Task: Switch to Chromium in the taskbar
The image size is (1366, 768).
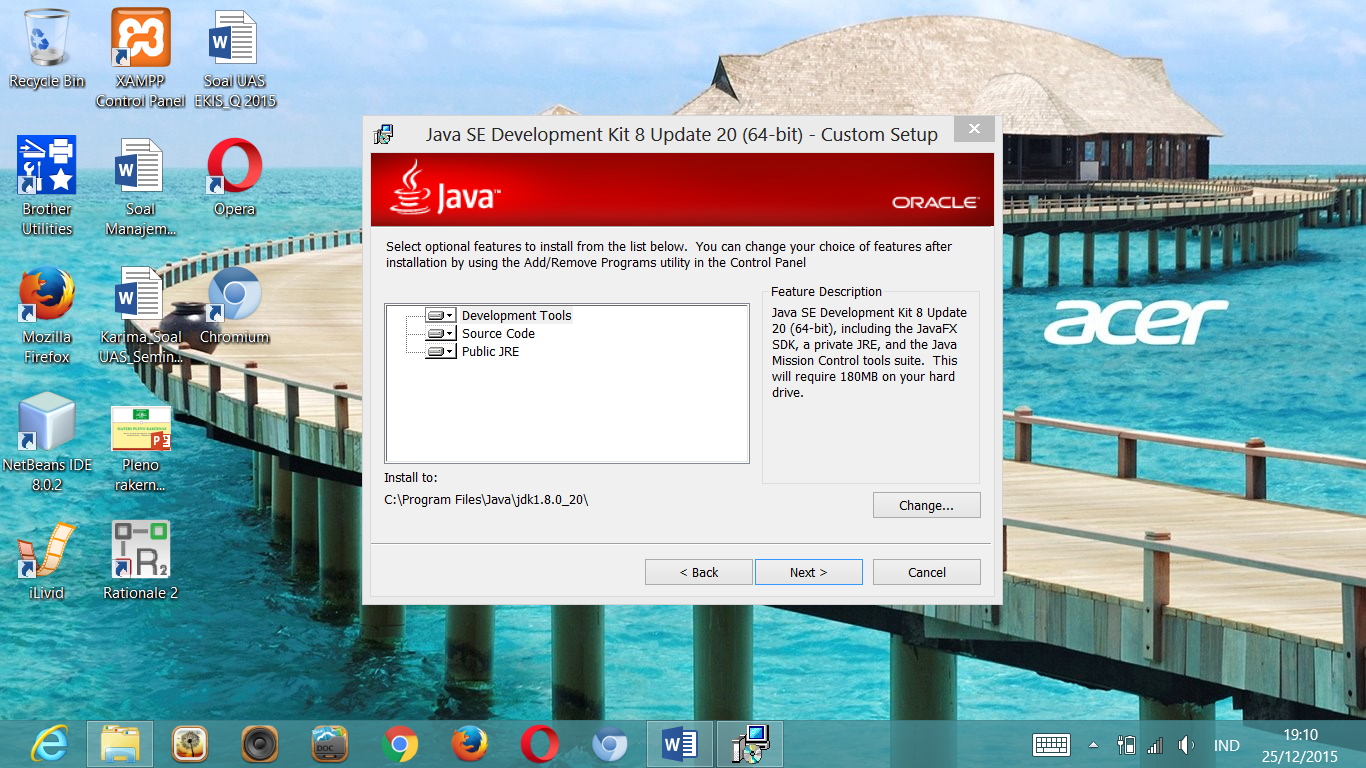Action: pos(609,744)
